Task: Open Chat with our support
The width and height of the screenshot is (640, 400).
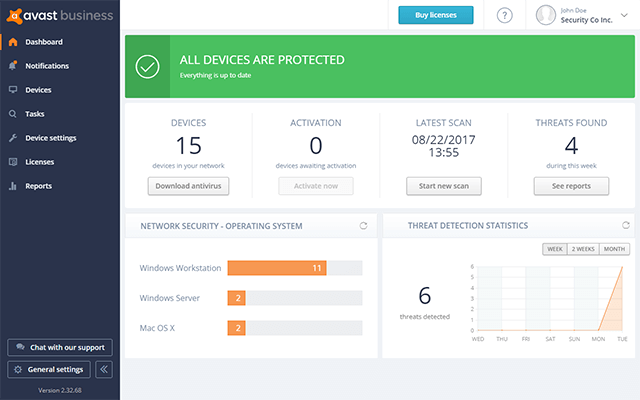Action: tap(59, 347)
